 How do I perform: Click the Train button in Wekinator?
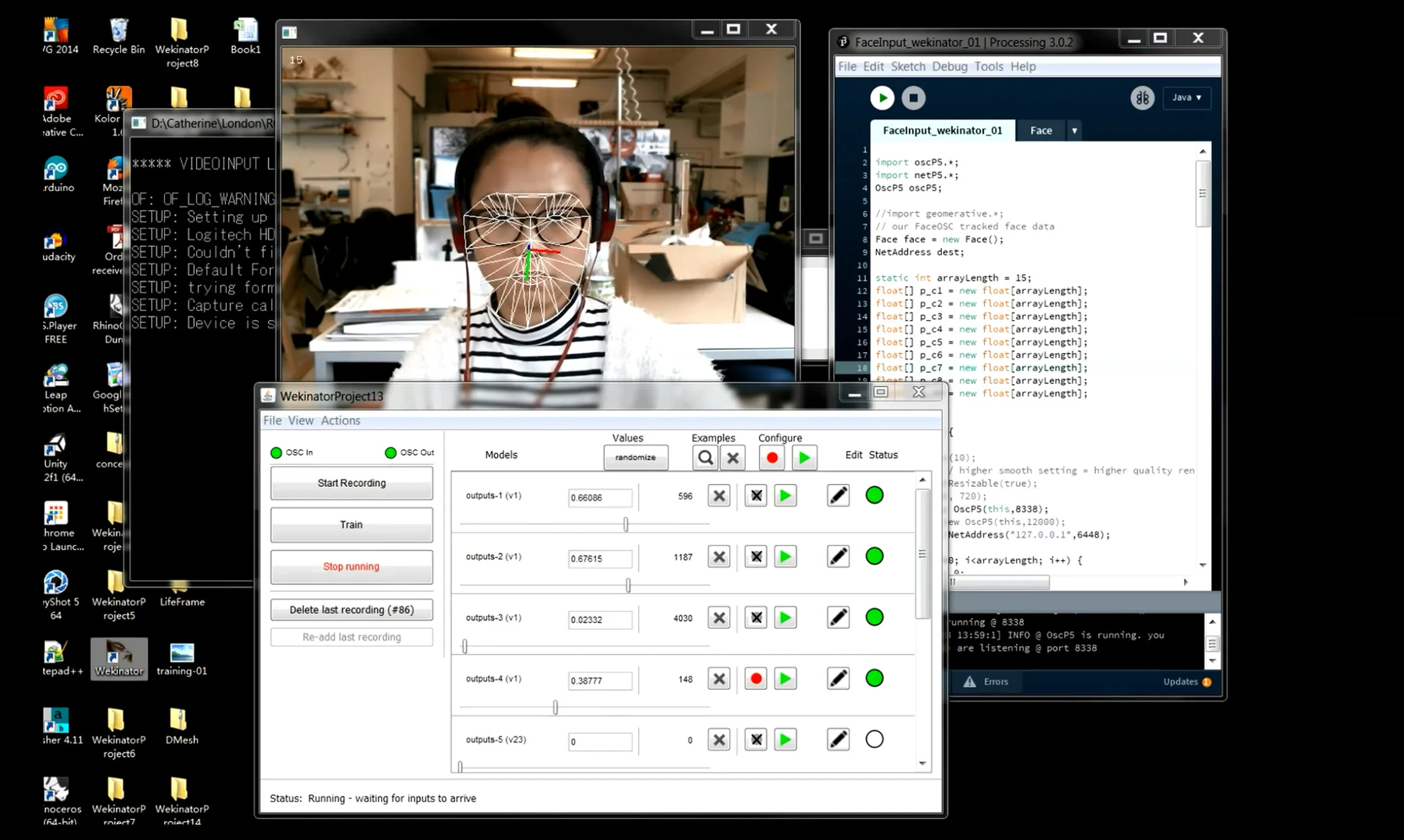[x=352, y=524]
